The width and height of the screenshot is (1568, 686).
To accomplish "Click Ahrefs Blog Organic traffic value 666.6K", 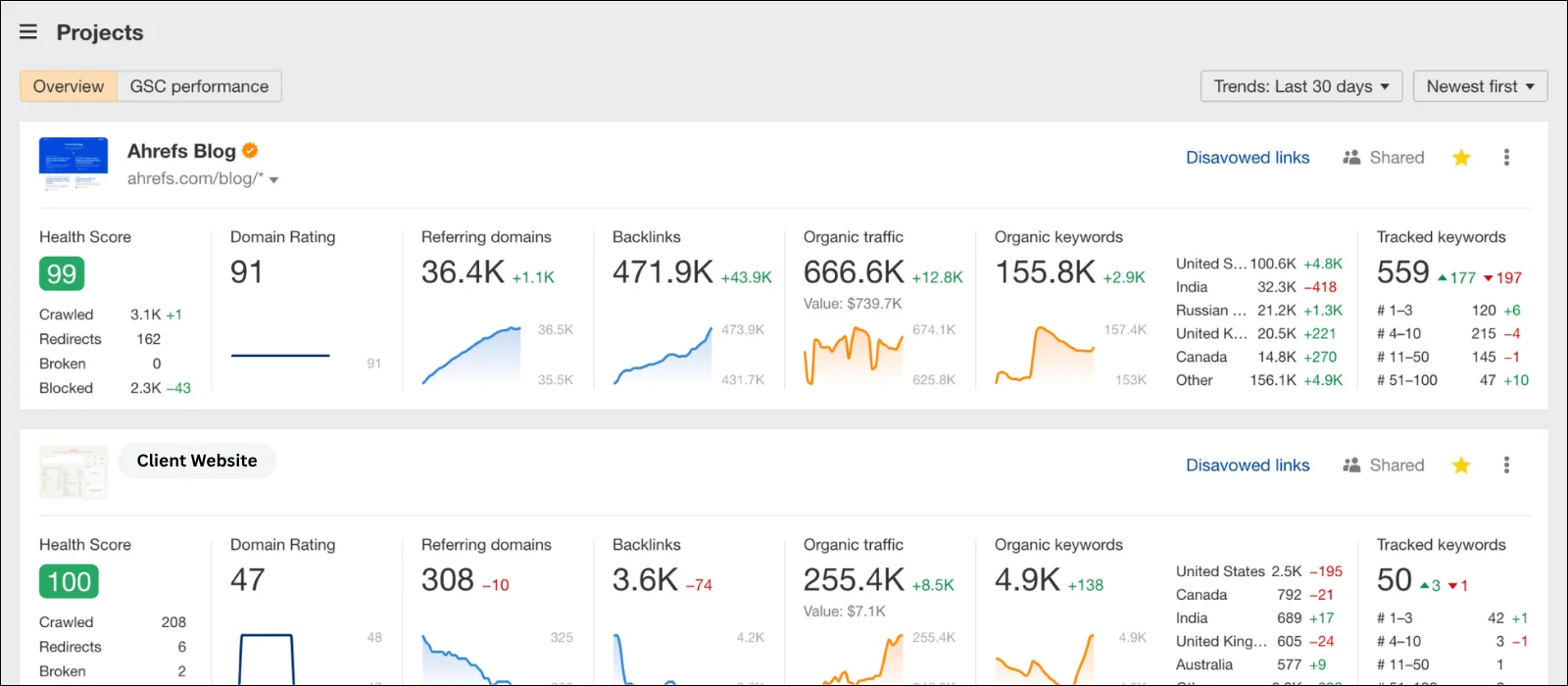I will 854,271.
